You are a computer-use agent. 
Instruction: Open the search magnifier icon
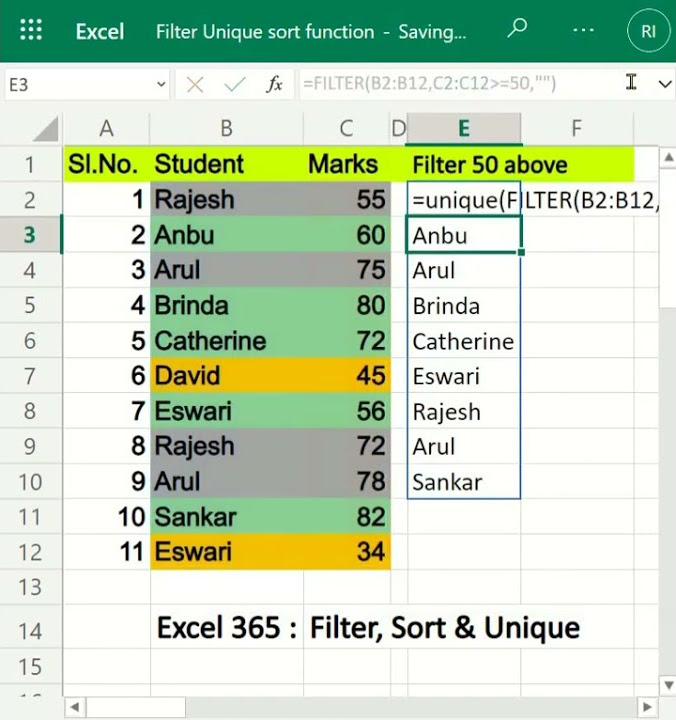coord(517,28)
